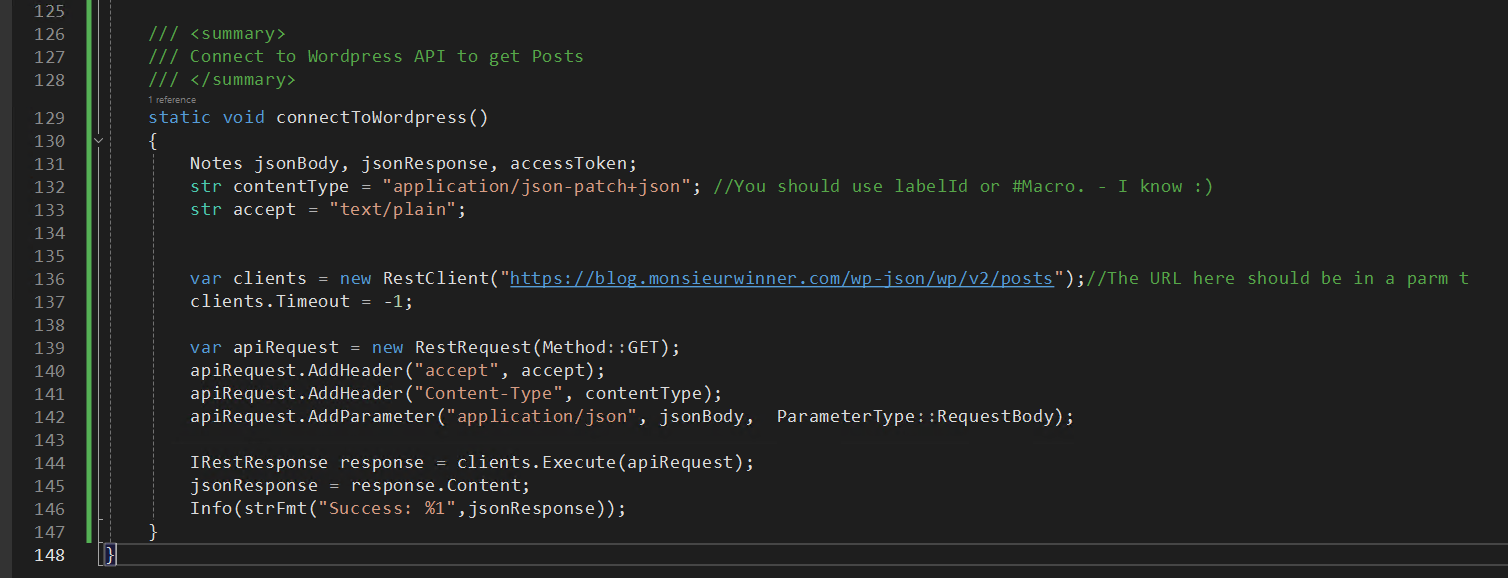Open the 1 reference CodeLens link
1508x578 pixels.
click(x=172, y=99)
